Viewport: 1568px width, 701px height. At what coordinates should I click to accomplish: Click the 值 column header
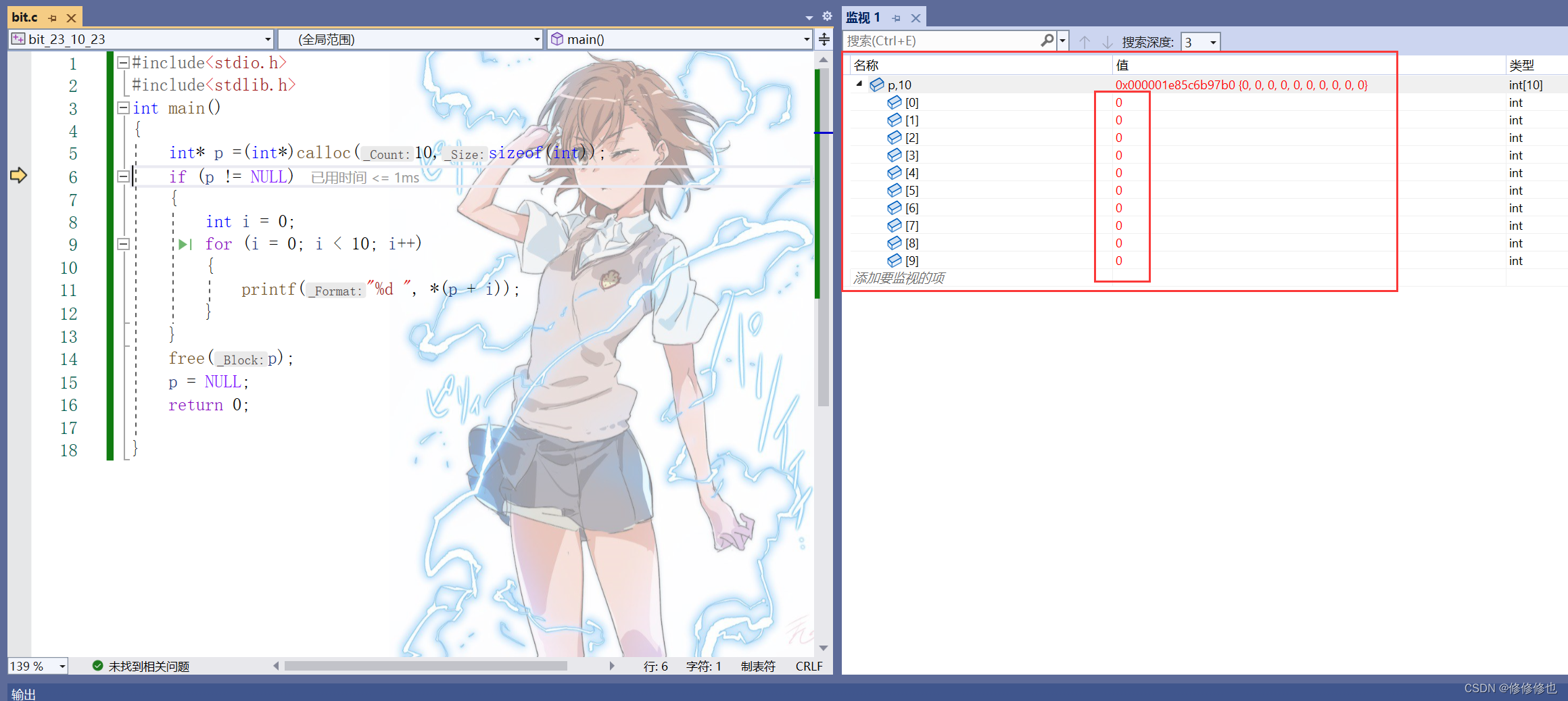click(x=1122, y=66)
